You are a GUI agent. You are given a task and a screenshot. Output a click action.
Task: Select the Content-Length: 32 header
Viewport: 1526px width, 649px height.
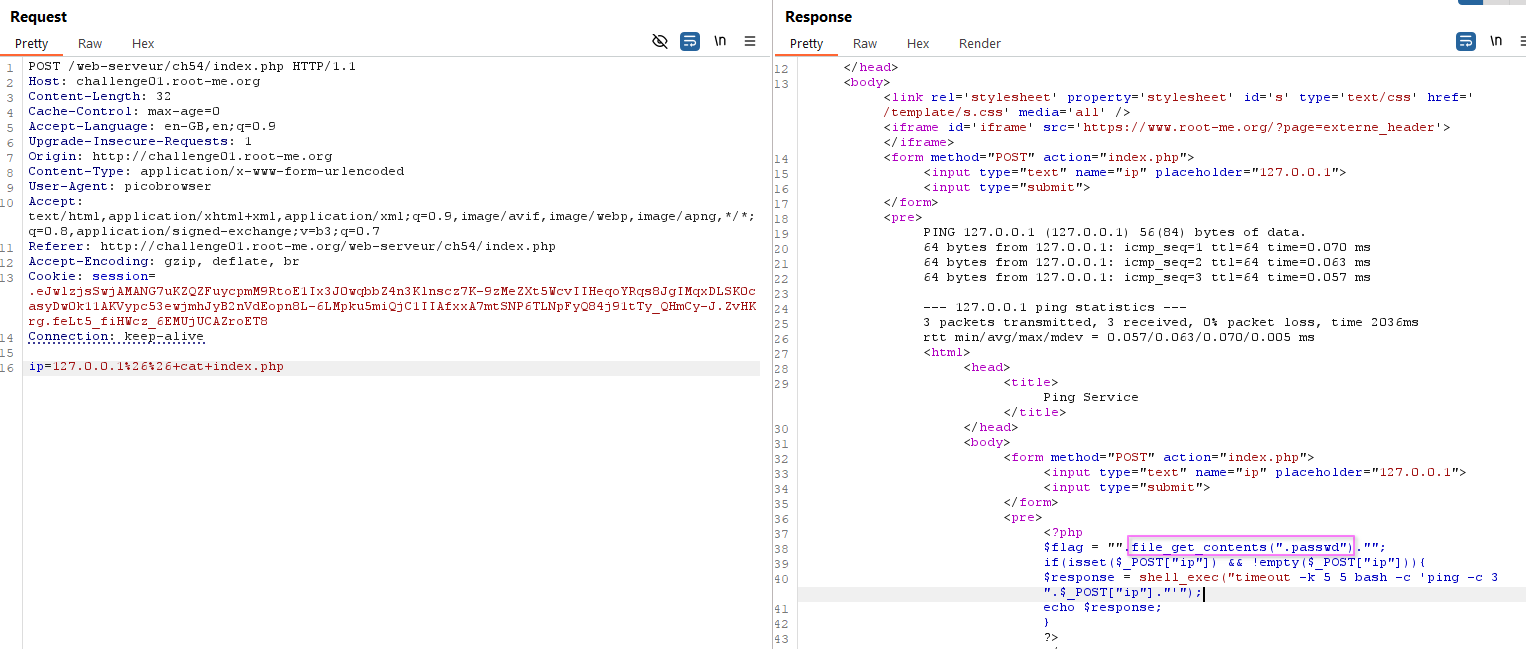100,97
